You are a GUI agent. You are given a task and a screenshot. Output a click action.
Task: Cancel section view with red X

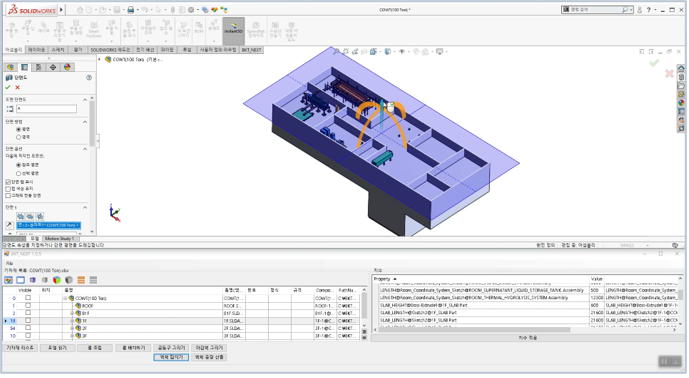click(18, 87)
